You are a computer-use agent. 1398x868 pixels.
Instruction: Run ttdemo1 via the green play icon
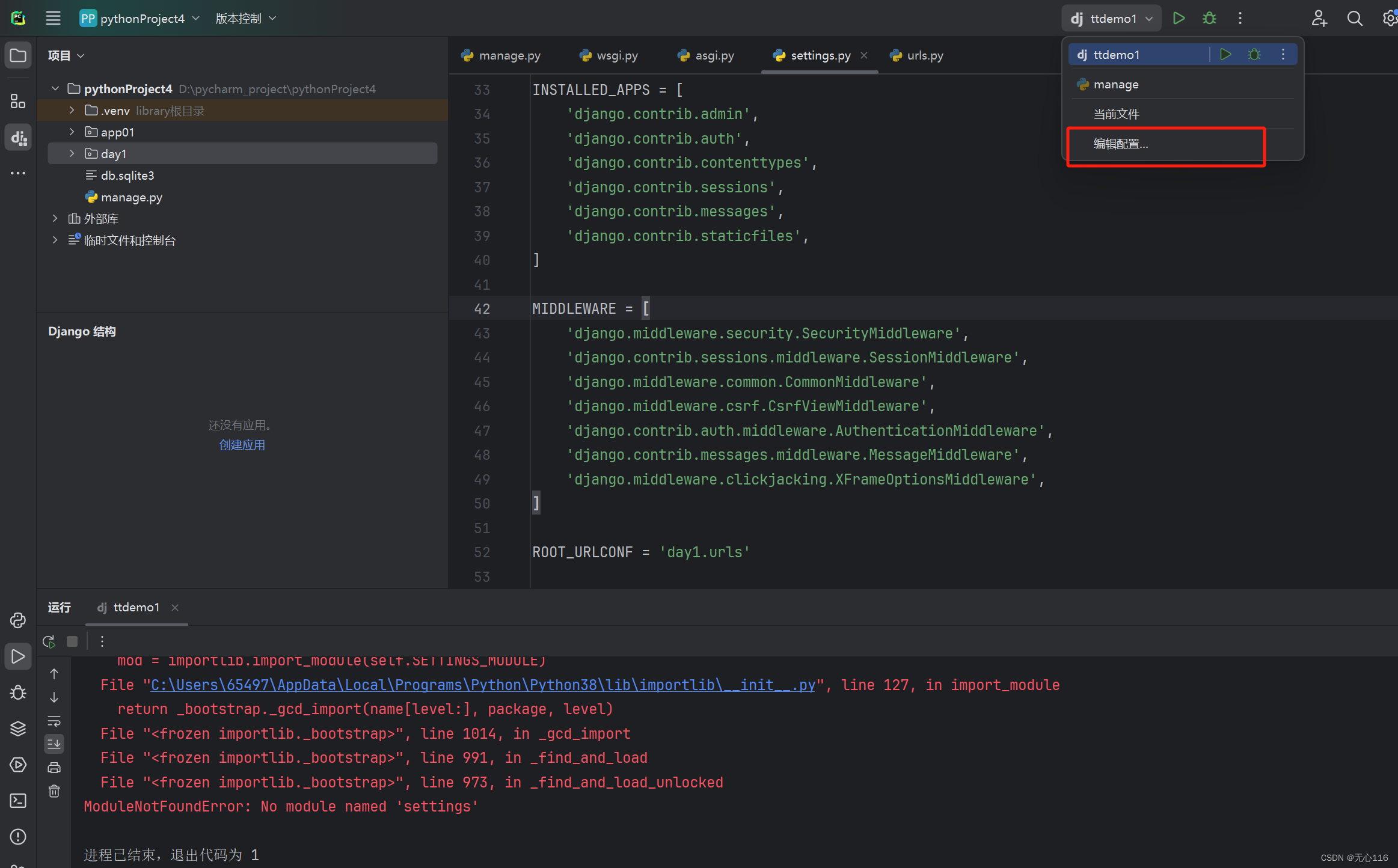point(1179,18)
